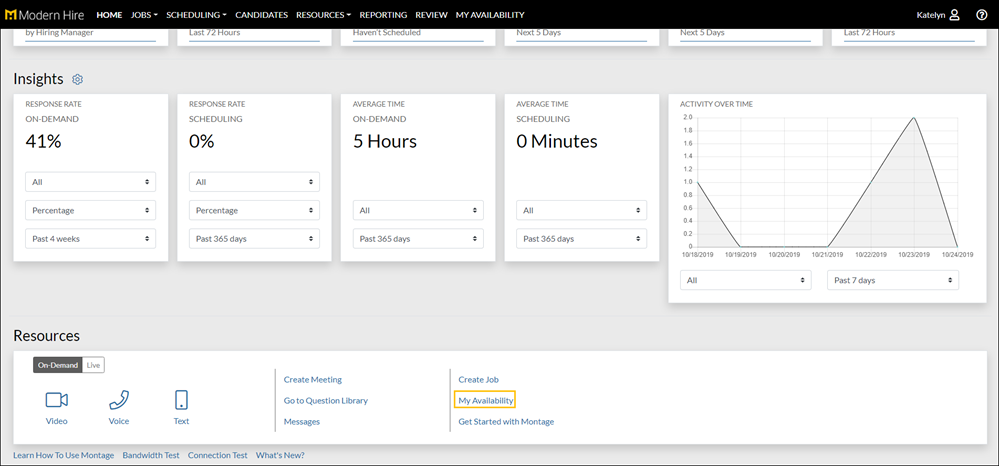Click the Voice phone icon
Image resolution: width=1000 pixels, height=466 pixels.
(119, 400)
